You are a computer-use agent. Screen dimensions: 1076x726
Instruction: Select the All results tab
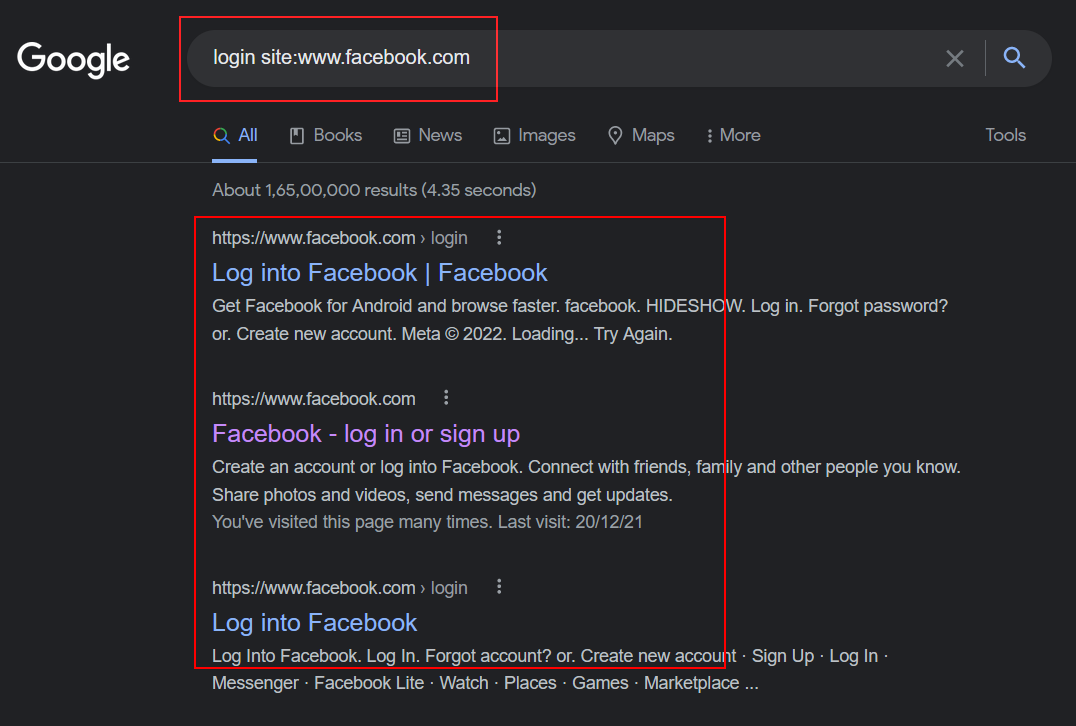click(235, 136)
